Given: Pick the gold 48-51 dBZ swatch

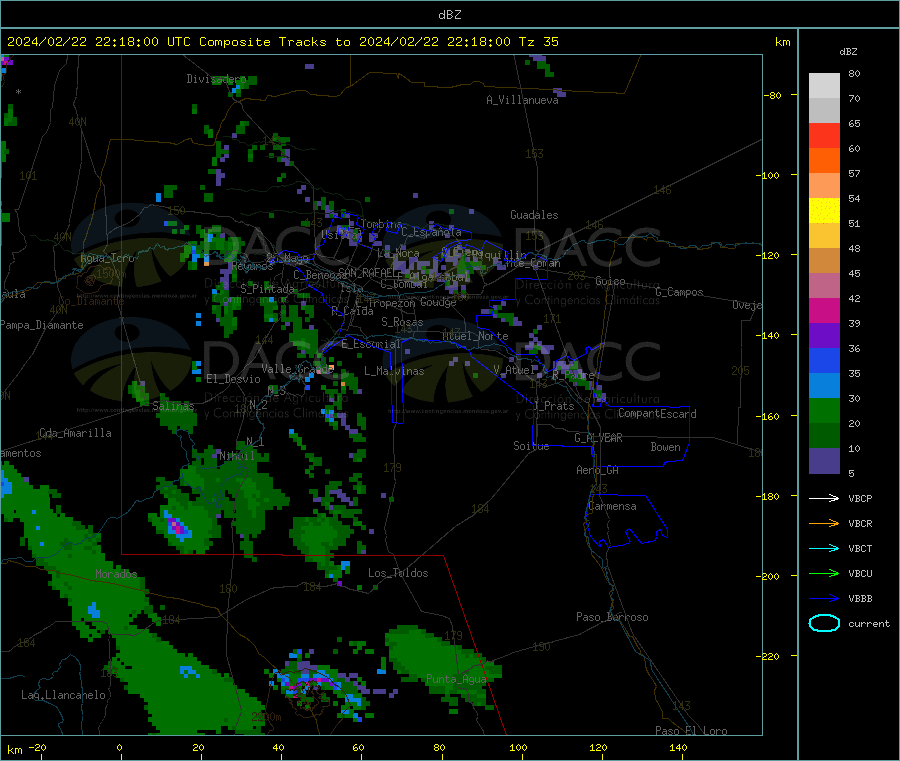Looking at the screenshot, I should pyautogui.click(x=824, y=236).
